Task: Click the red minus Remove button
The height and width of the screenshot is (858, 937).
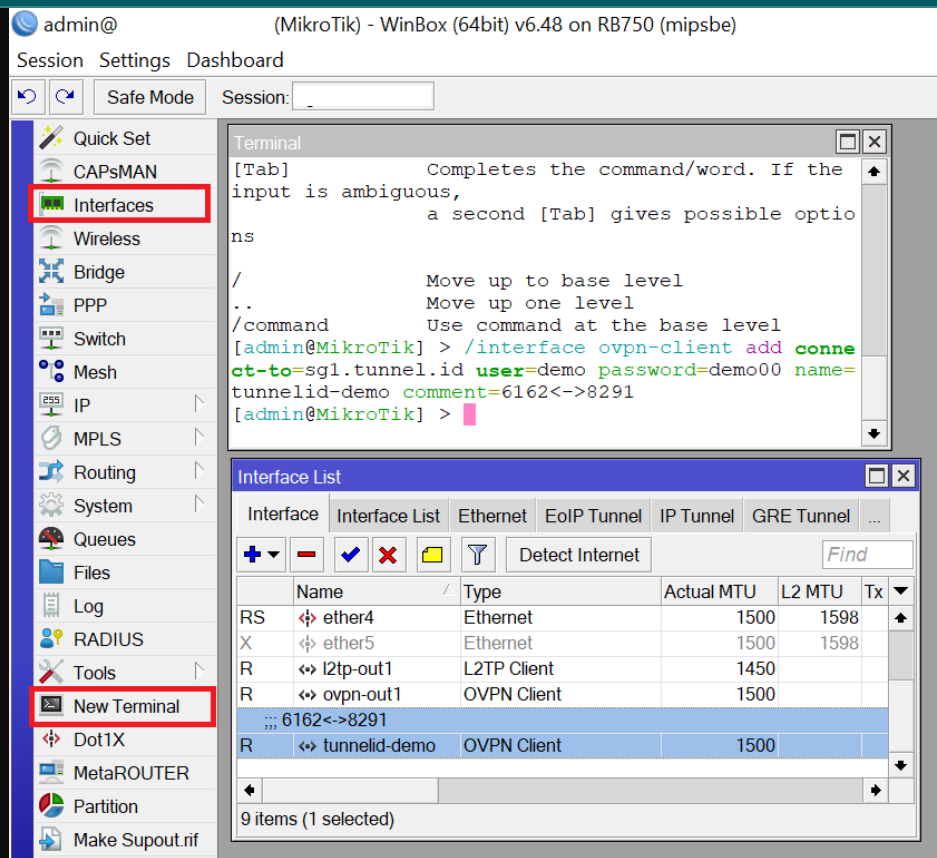Action: [307, 554]
